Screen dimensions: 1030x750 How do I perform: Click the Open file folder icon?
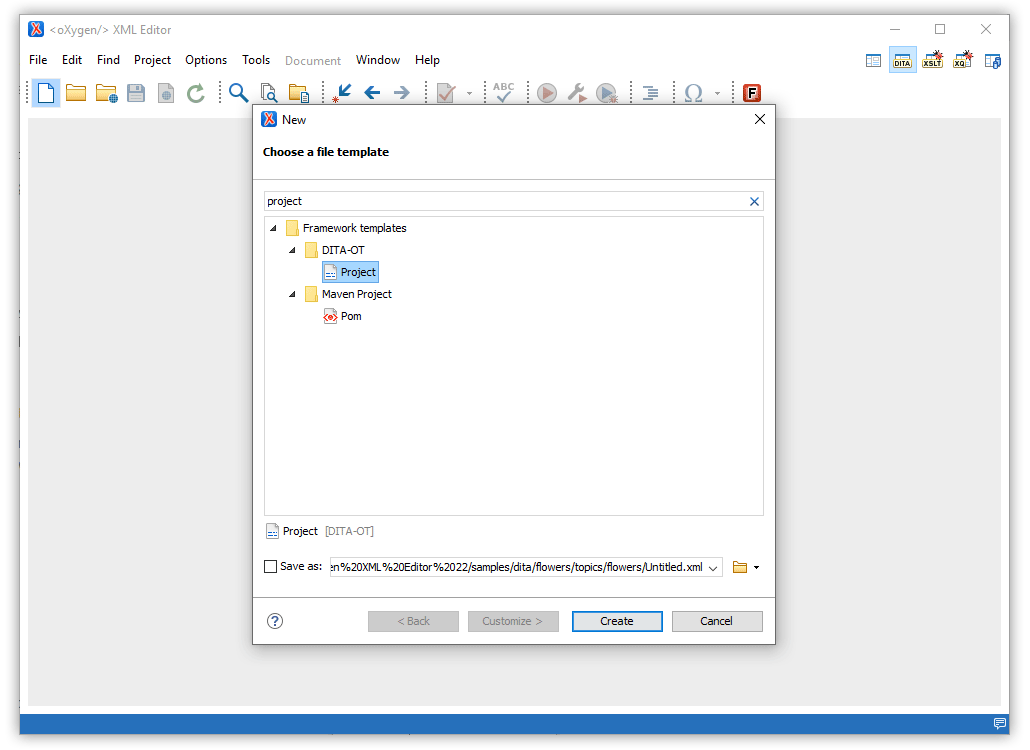[76, 93]
